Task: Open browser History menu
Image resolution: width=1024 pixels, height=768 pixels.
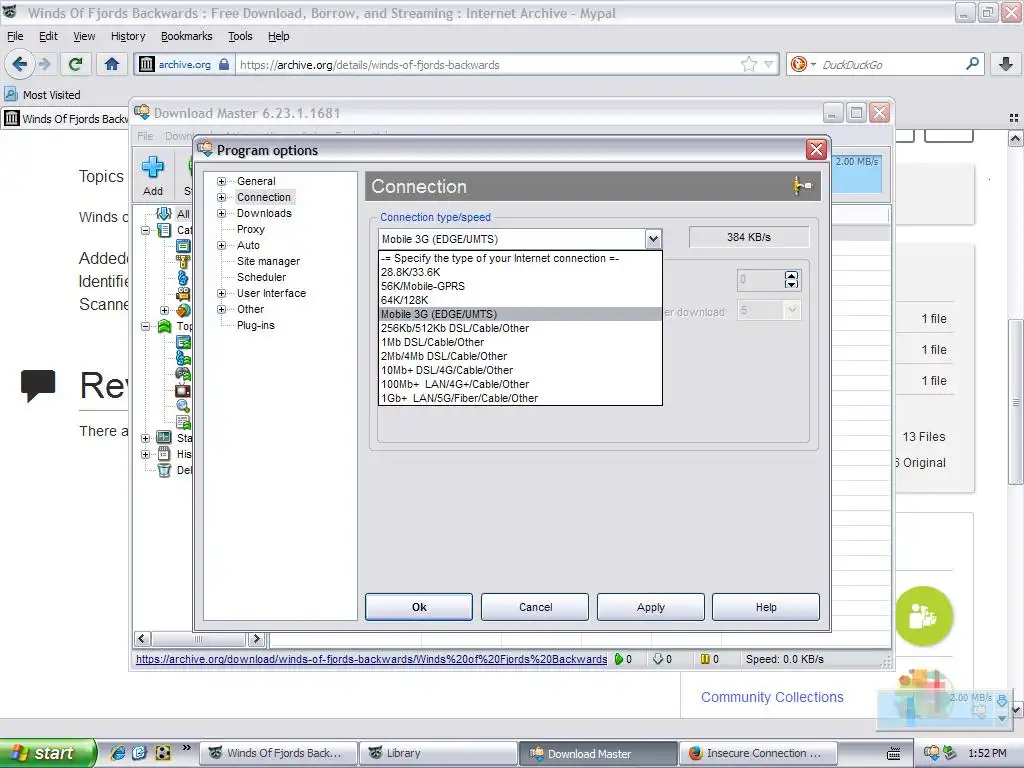Action: click(128, 36)
